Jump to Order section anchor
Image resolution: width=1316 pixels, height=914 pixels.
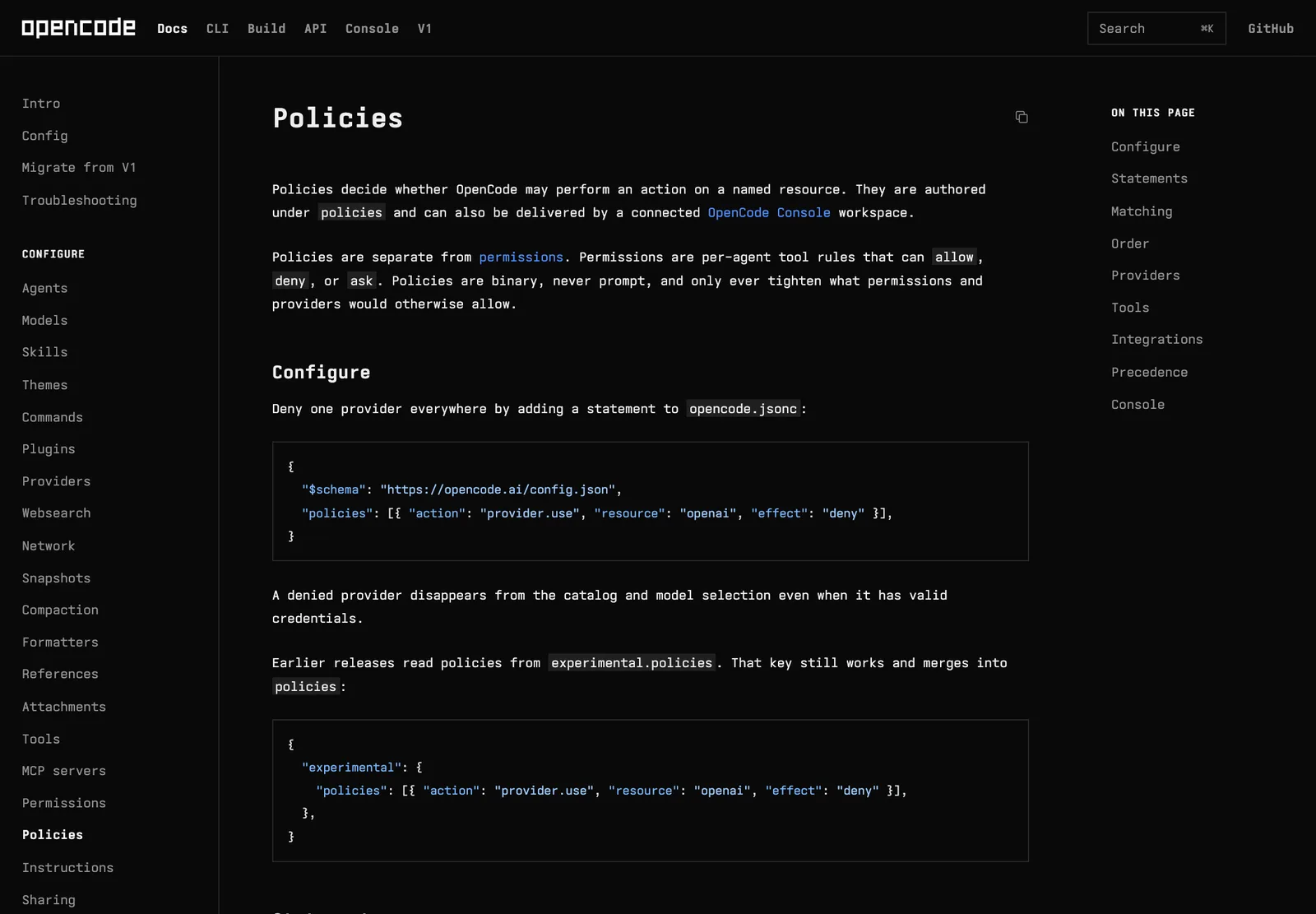(x=1130, y=244)
